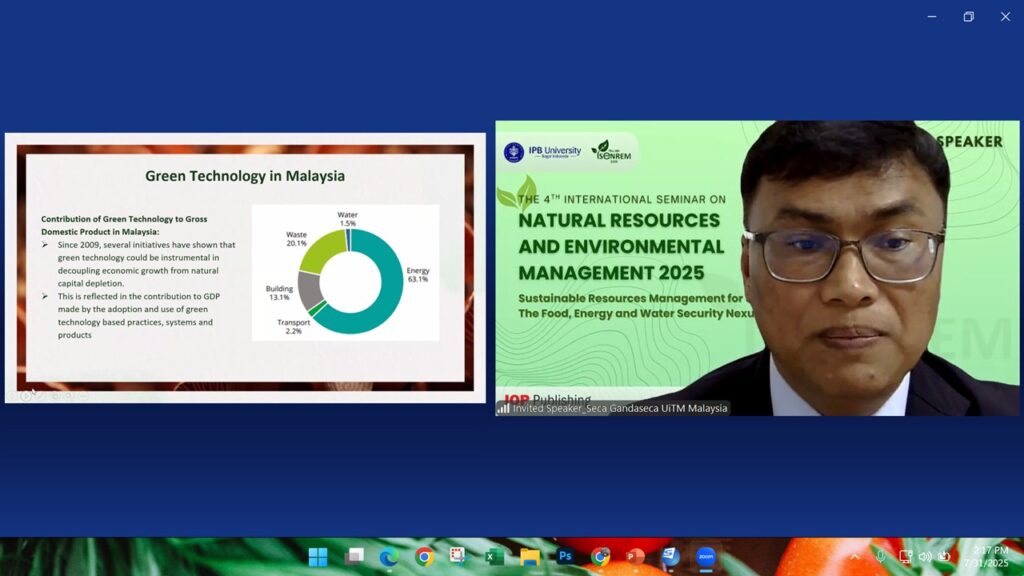Screen dimensions: 1024x576
Task: Click the Invited Speaker name label
Action: point(619,408)
